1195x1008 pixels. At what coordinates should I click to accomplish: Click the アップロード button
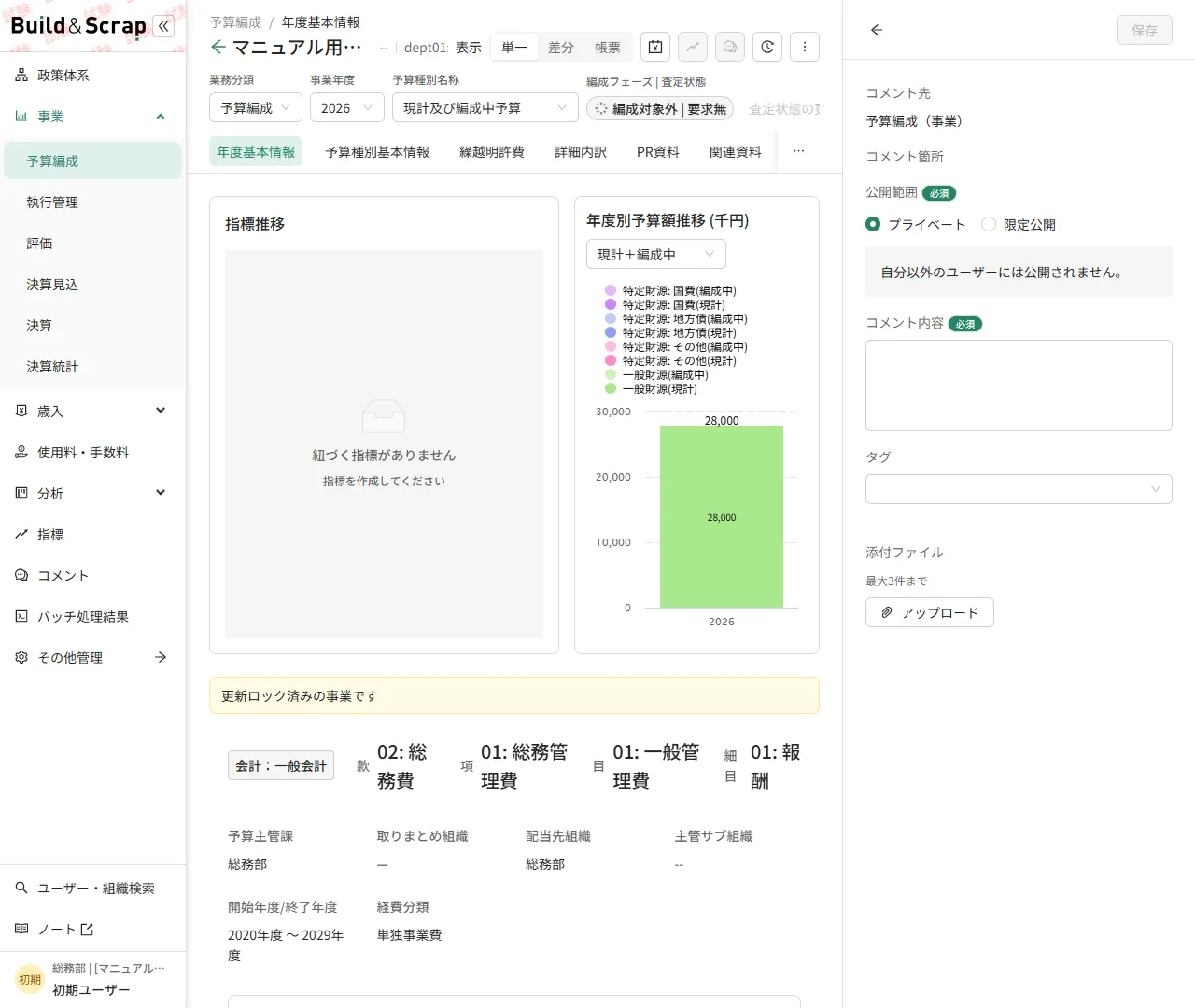[x=930, y=612]
